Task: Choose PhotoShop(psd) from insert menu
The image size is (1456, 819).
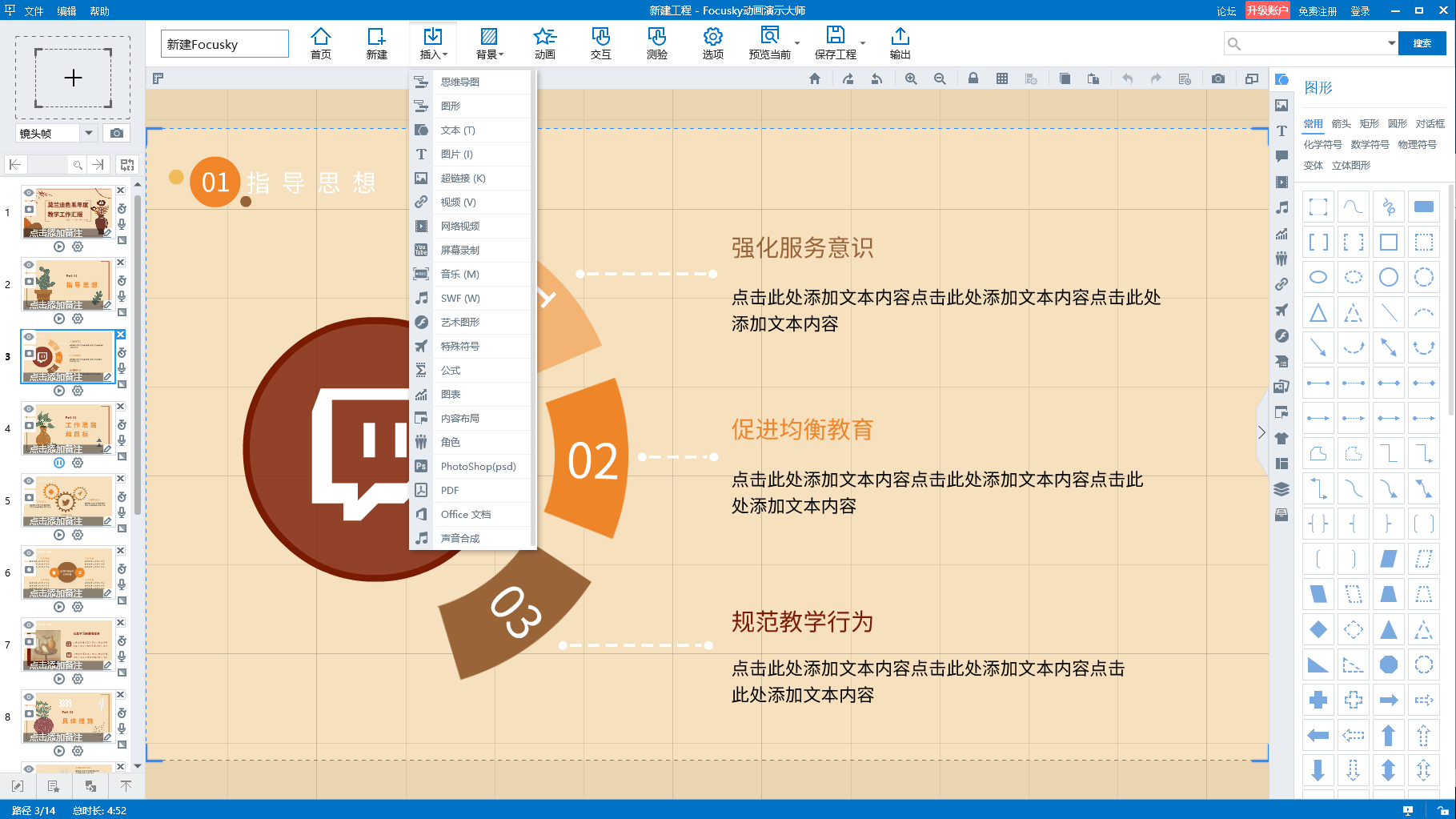Action: click(x=471, y=466)
